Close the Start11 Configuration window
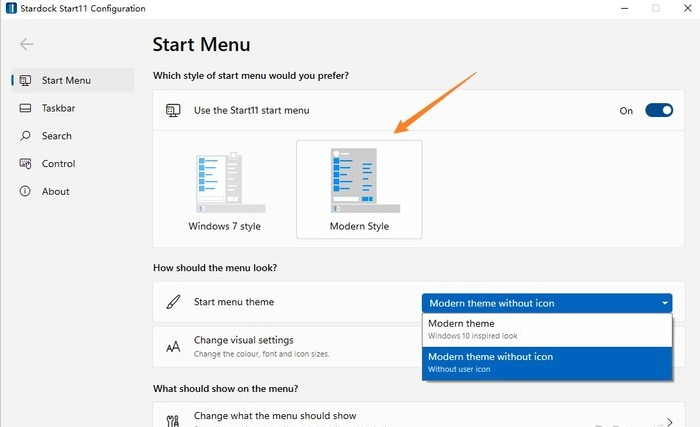700x427 pixels. pos(688,8)
